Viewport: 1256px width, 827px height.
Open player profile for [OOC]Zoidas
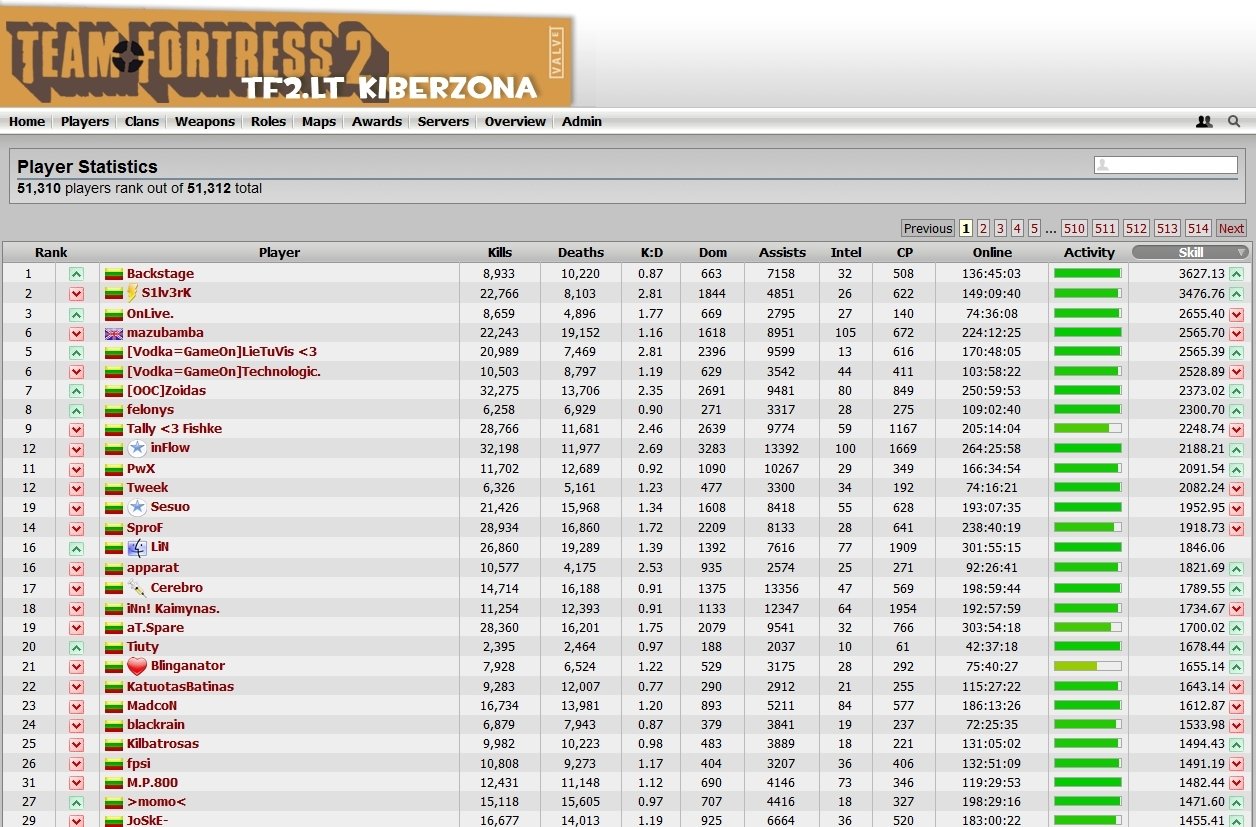(166, 390)
